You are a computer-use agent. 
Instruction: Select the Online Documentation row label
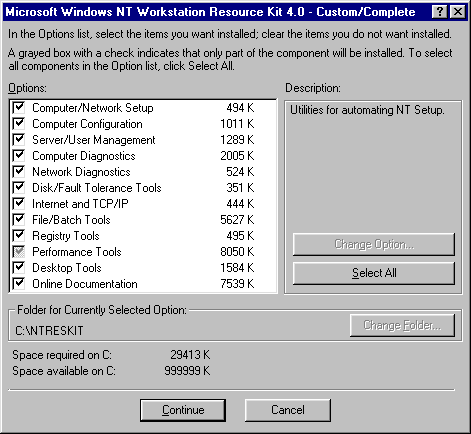[x=85, y=284]
